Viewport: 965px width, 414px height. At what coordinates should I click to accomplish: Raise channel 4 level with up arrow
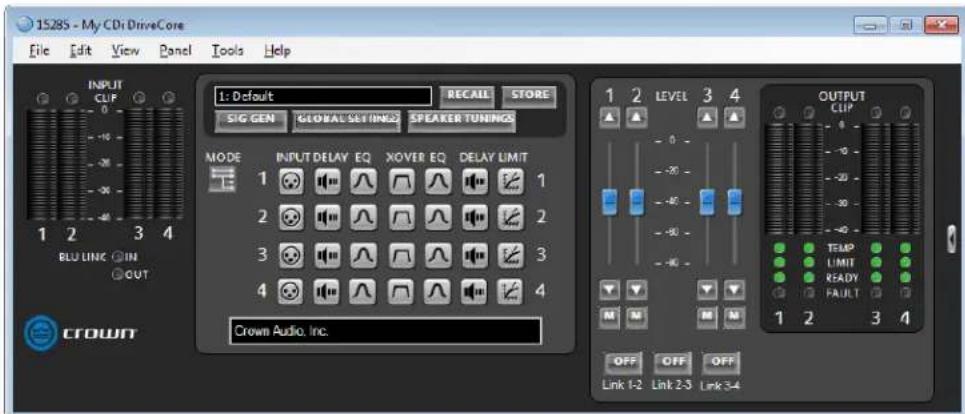(x=734, y=117)
